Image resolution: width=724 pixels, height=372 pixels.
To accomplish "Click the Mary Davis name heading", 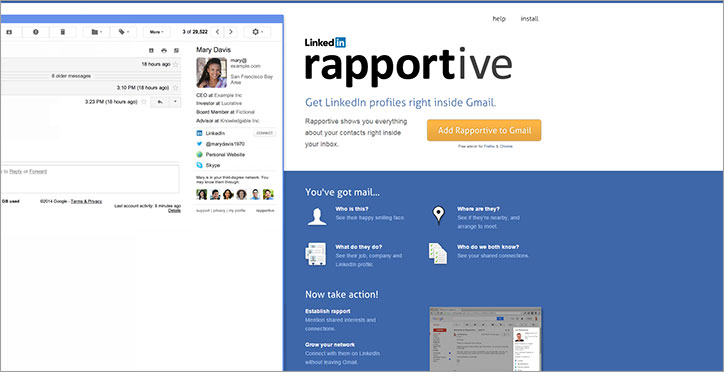I will 213,49.
